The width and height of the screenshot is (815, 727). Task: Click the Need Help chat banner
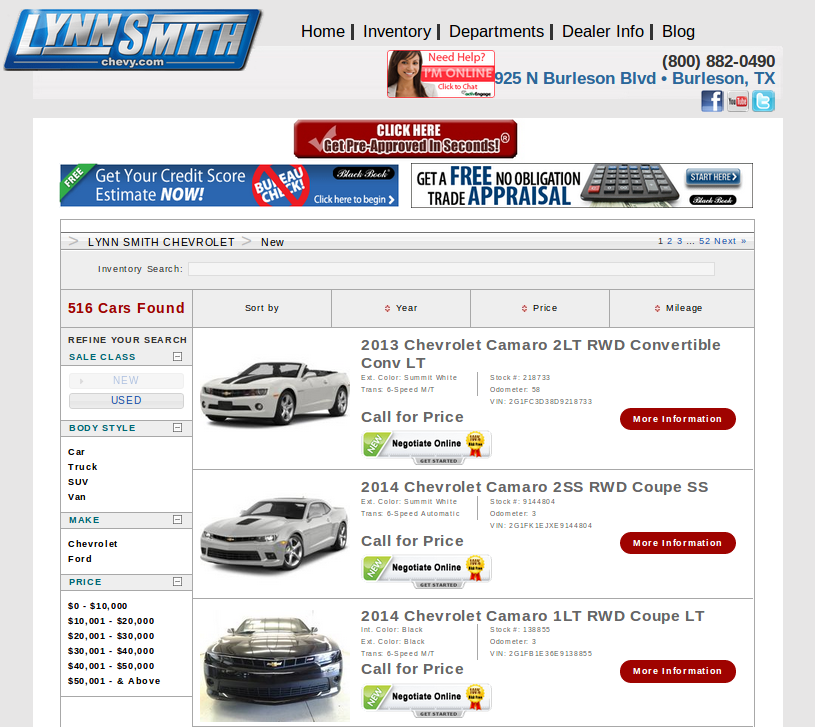pyautogui.click(x=441, y=74)
